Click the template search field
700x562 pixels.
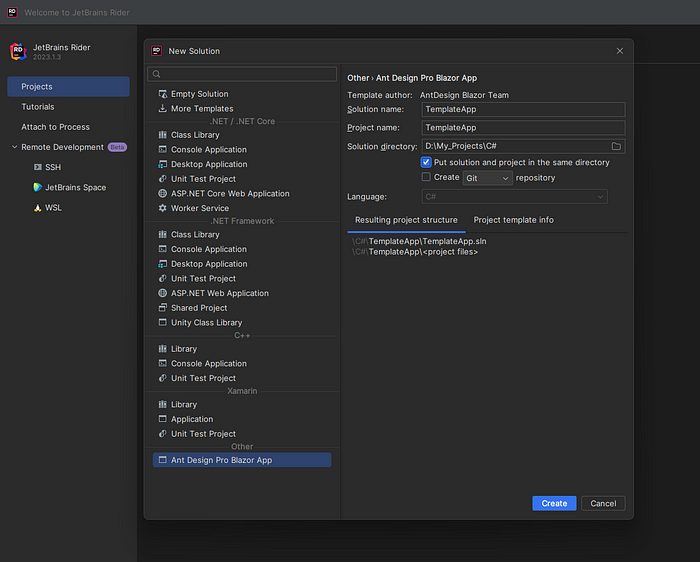point(242,74)
